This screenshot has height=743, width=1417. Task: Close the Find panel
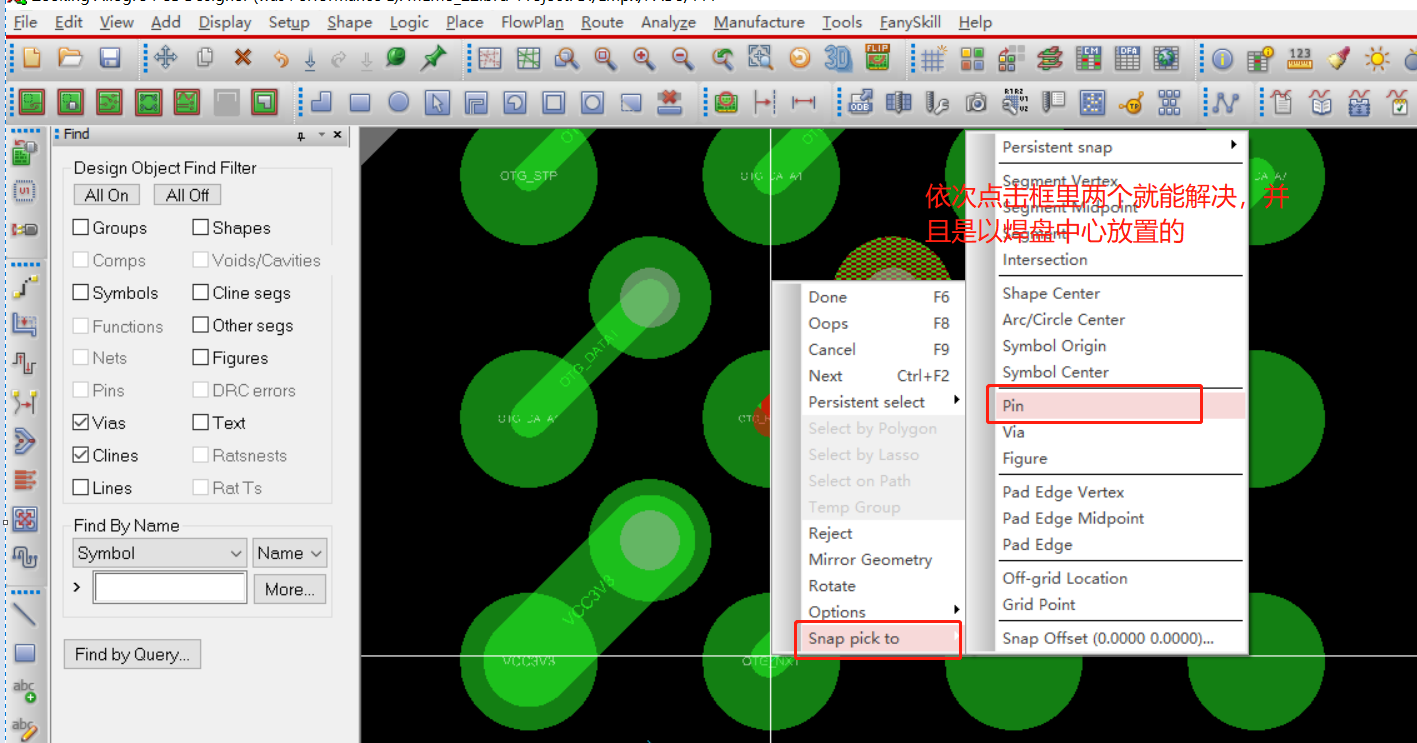tap(338, 134)
